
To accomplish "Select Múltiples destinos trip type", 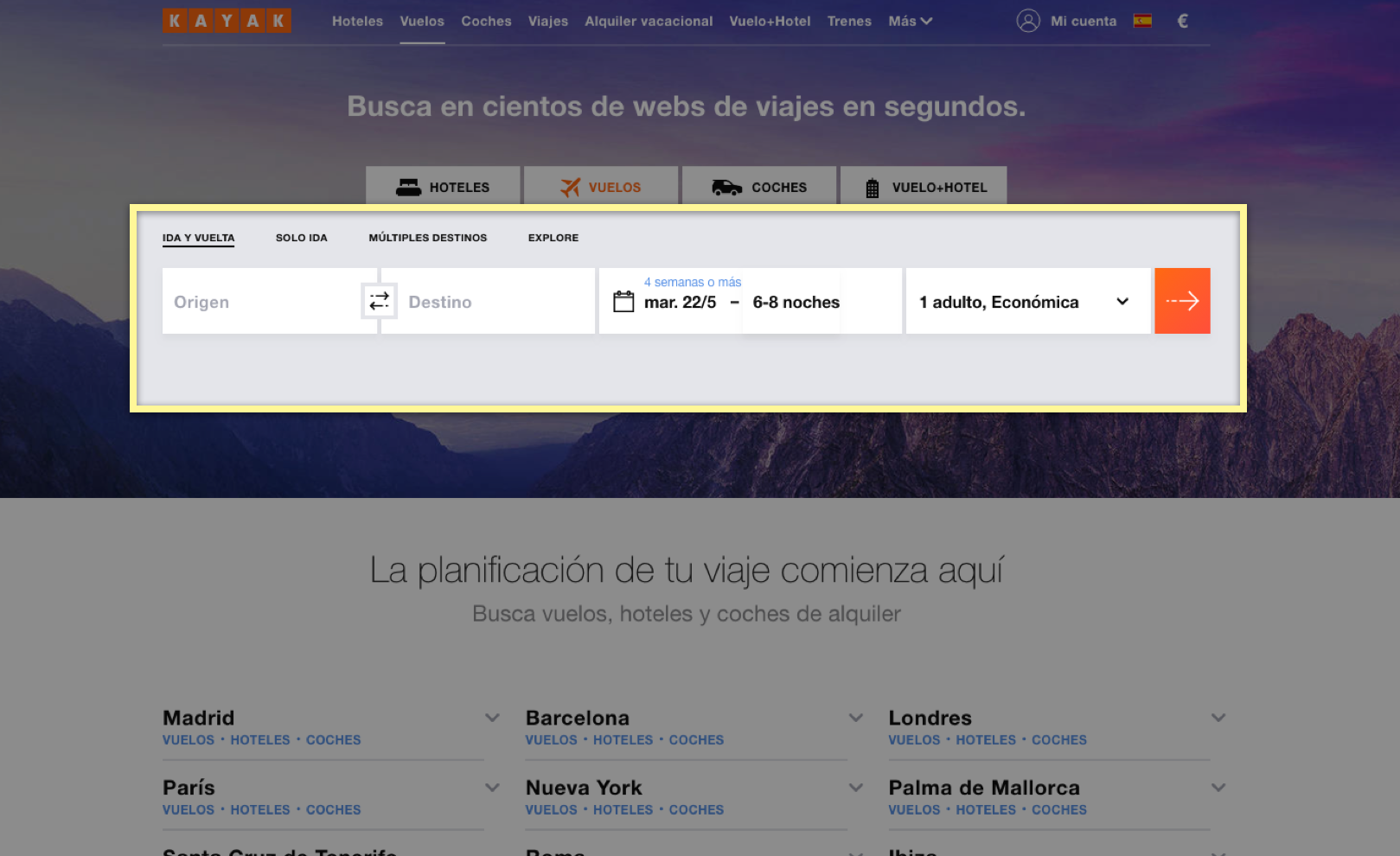I will click(x=427, y=238).
